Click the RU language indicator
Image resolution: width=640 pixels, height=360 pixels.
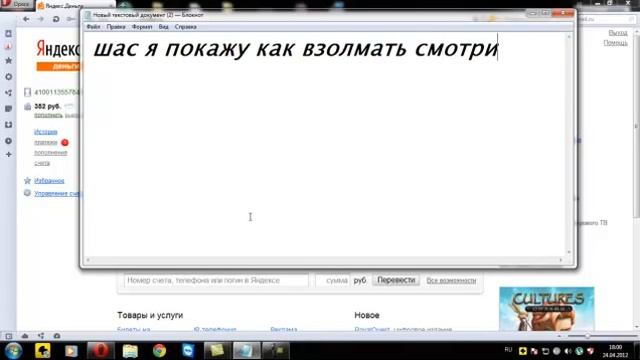pyautogui.click(x=508, y=350)
